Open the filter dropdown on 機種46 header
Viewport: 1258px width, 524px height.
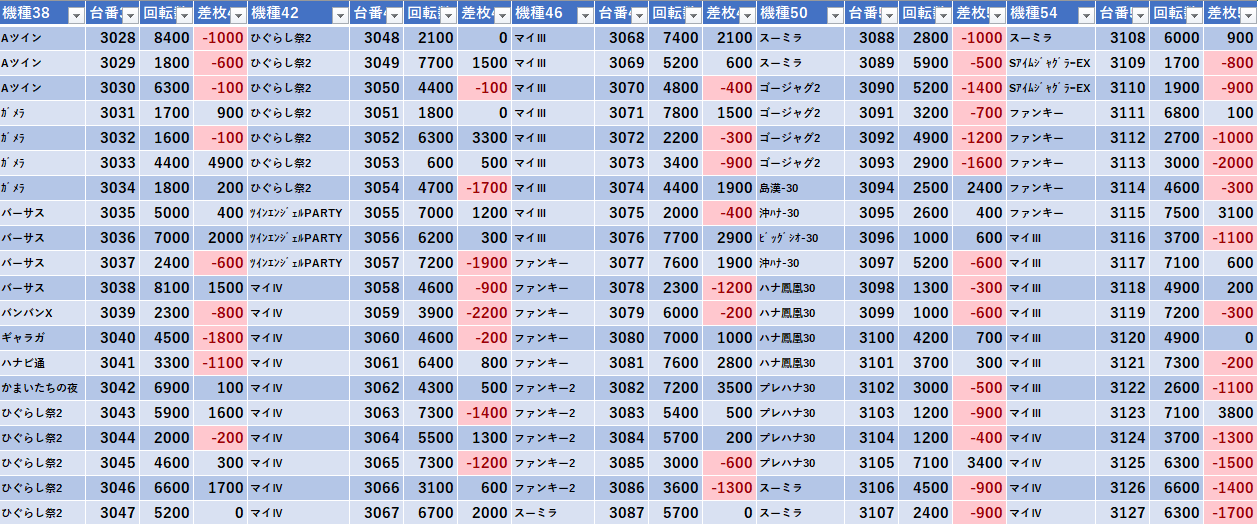(584, 15)
